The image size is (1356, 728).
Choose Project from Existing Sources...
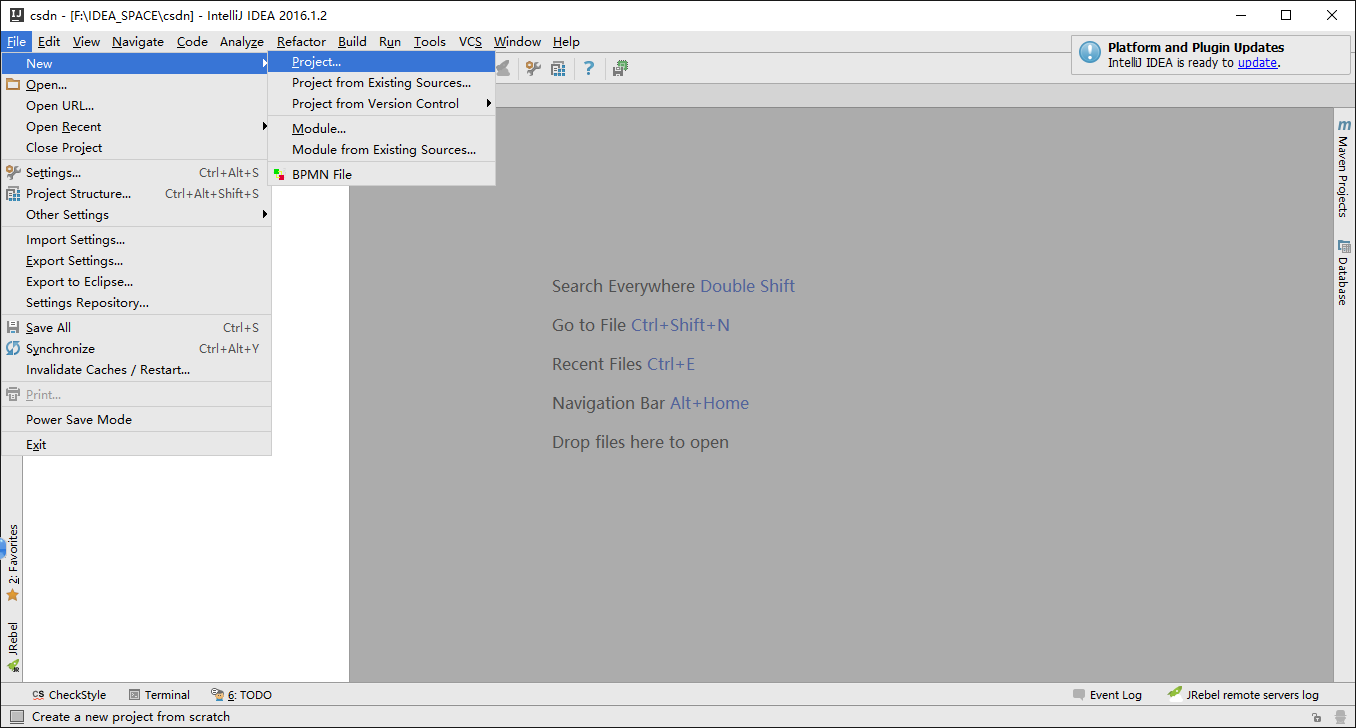(381, 83)
